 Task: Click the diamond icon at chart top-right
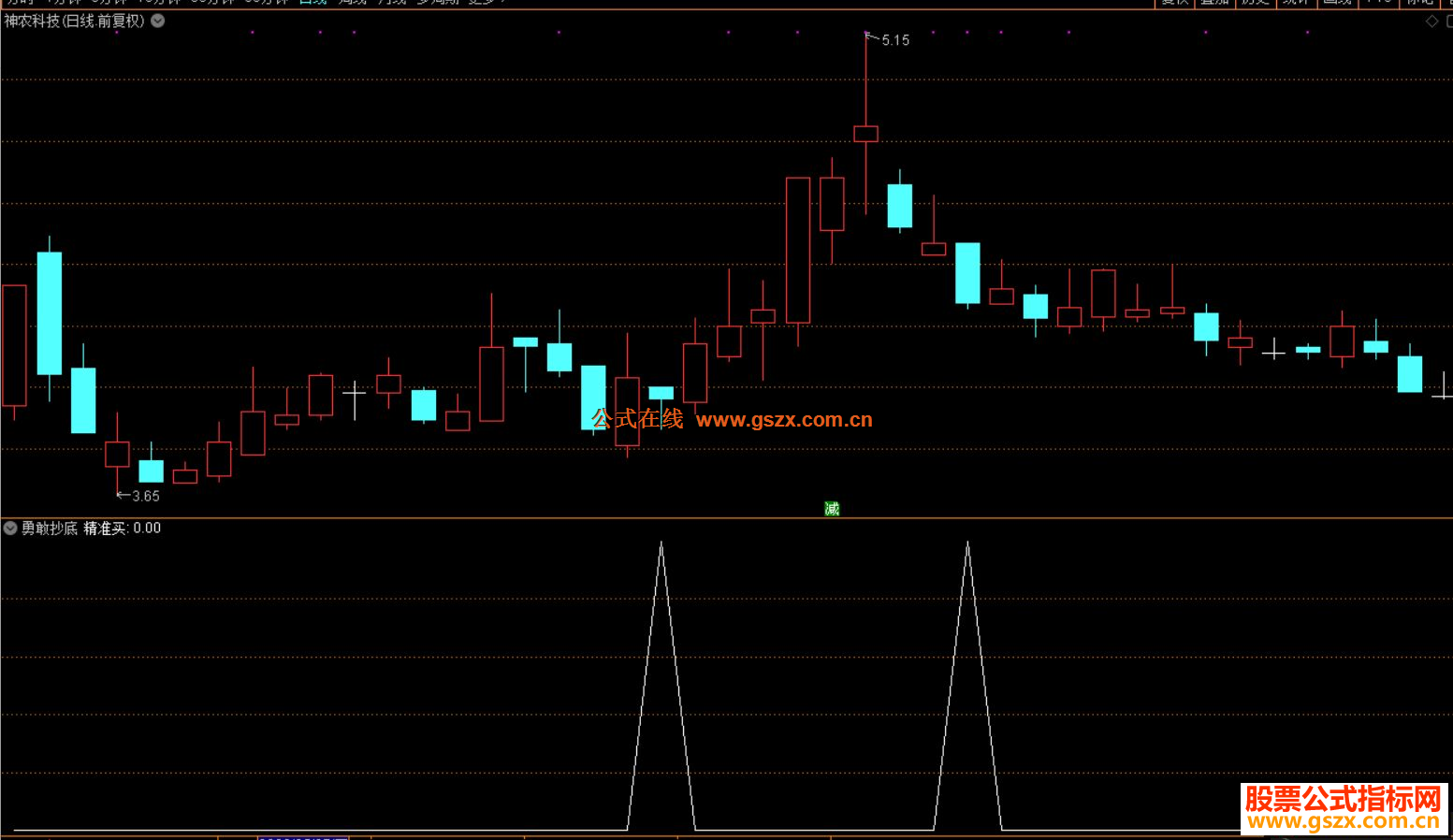(1431, 22)
